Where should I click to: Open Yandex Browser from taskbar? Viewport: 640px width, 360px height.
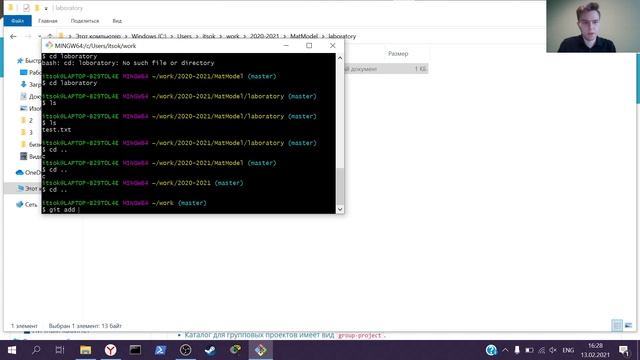[x=111, y=350]
